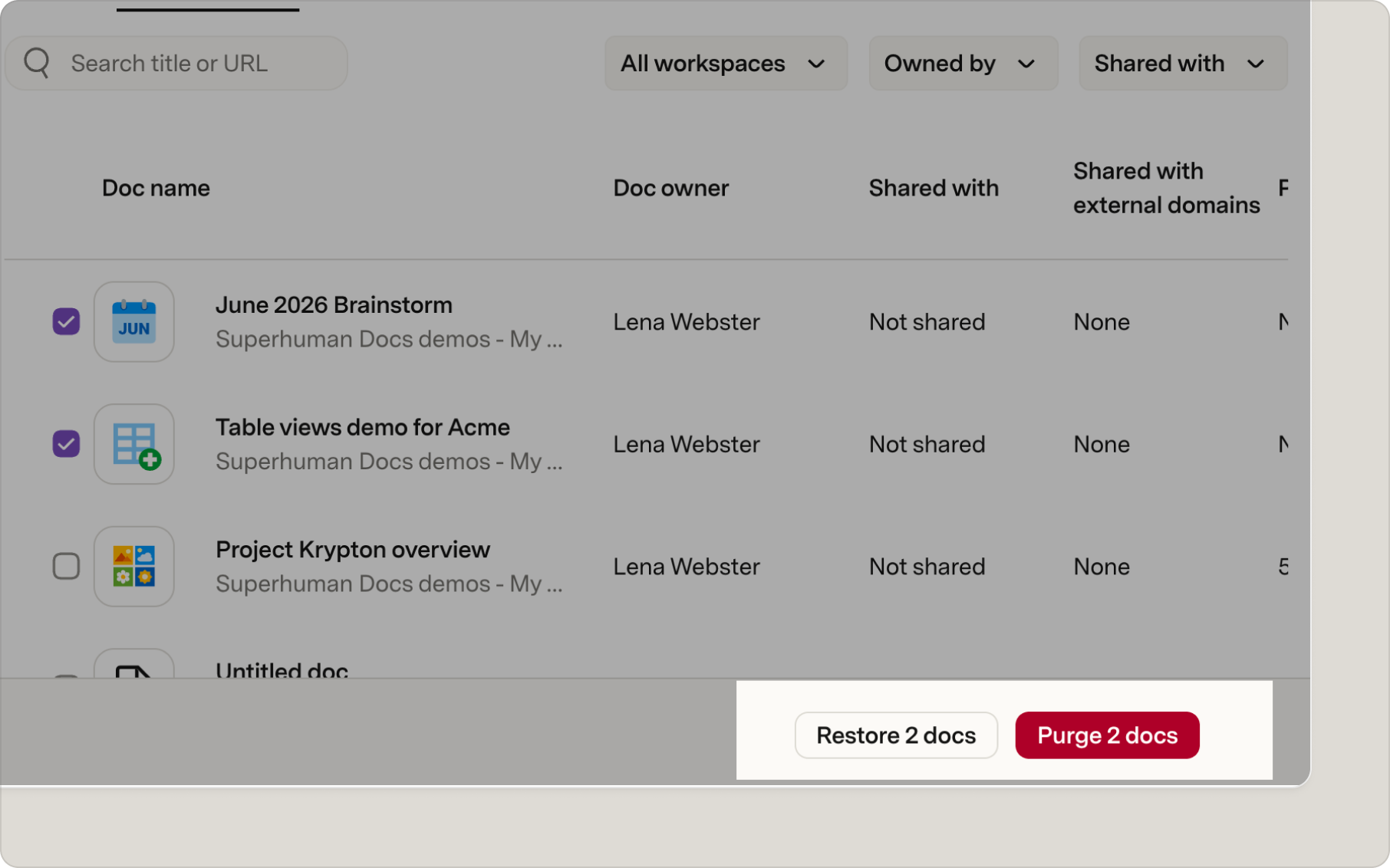Click the workspace subtitle under June 2026 Brainstorm
This screenshot has height=868, width=1390.
[389, 339]
